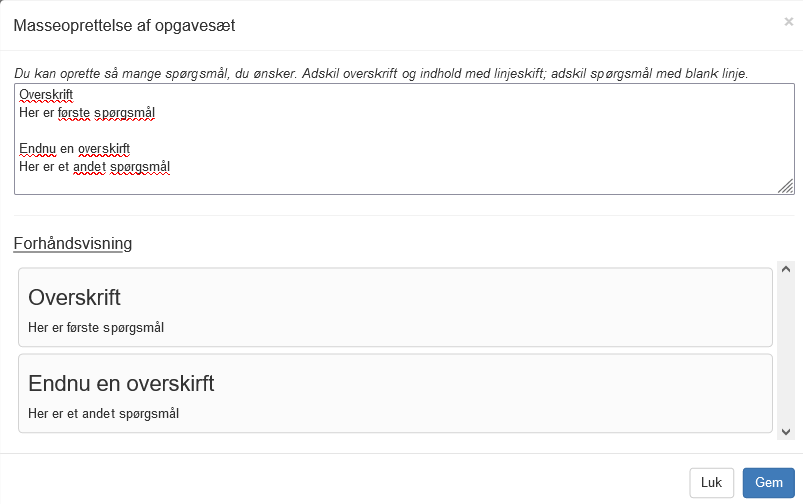Place cursor on 'Her er et andet spørgsmål' line
The height and width of the screenshot is (504, 803).
95,166
